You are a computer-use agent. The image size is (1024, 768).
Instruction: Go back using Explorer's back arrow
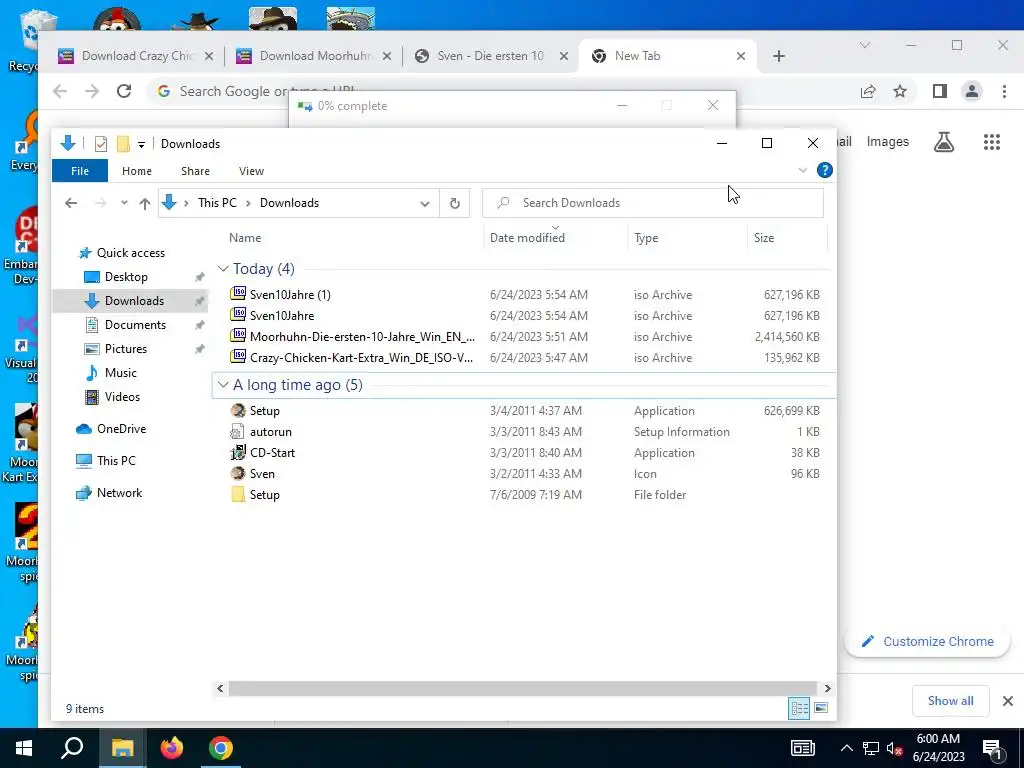71,203
